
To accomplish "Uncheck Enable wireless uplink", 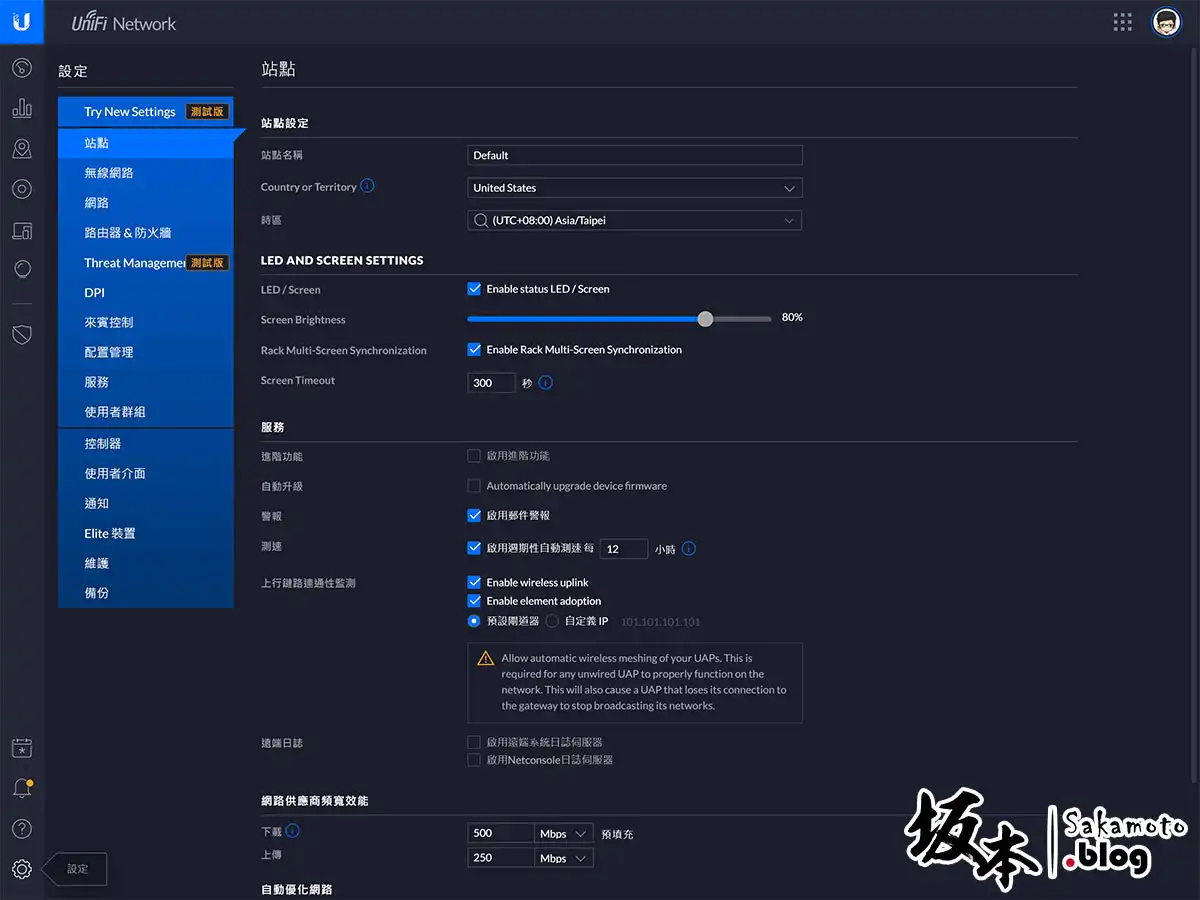I will coord(475,582).
